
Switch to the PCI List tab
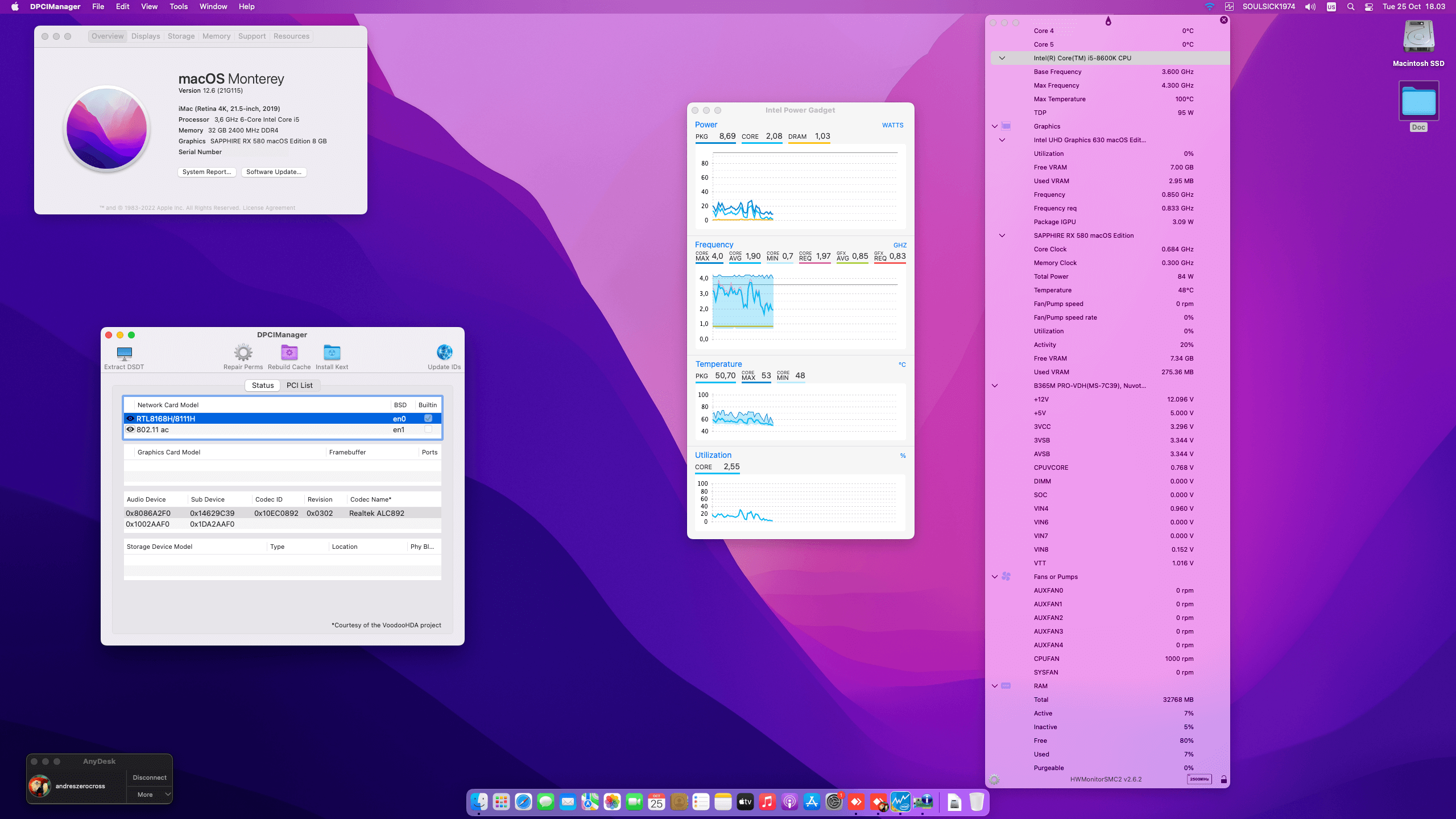300,385
